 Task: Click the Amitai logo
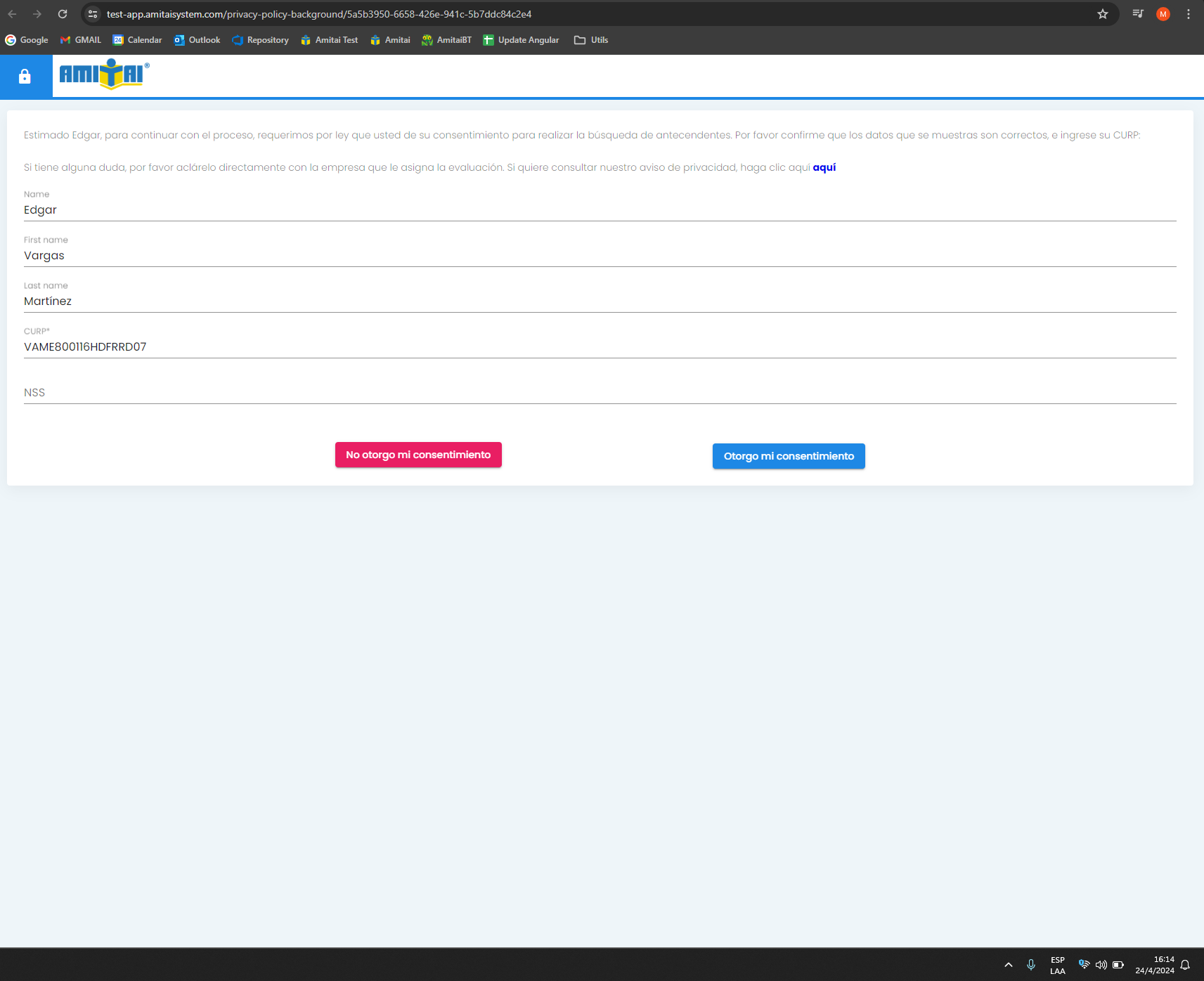[x=103, y=74]
